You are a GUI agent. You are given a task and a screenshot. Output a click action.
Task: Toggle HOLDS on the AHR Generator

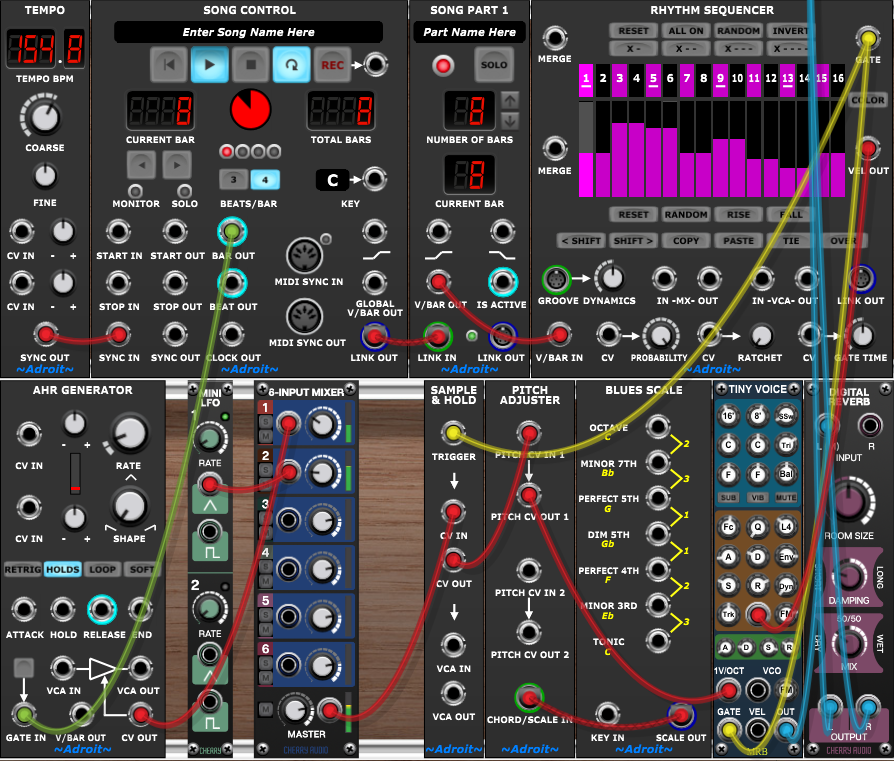[x=63, y=569]
